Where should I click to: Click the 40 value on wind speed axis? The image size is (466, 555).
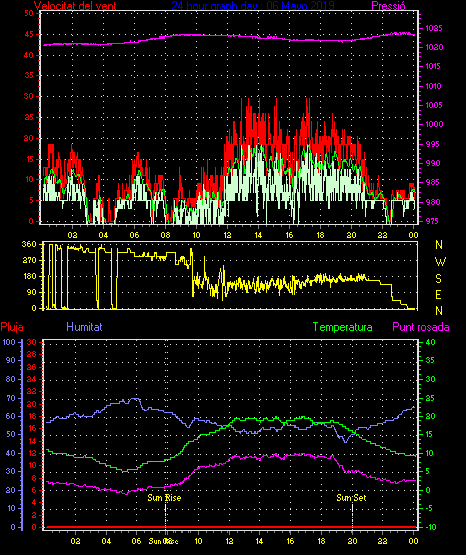(29, 55)
